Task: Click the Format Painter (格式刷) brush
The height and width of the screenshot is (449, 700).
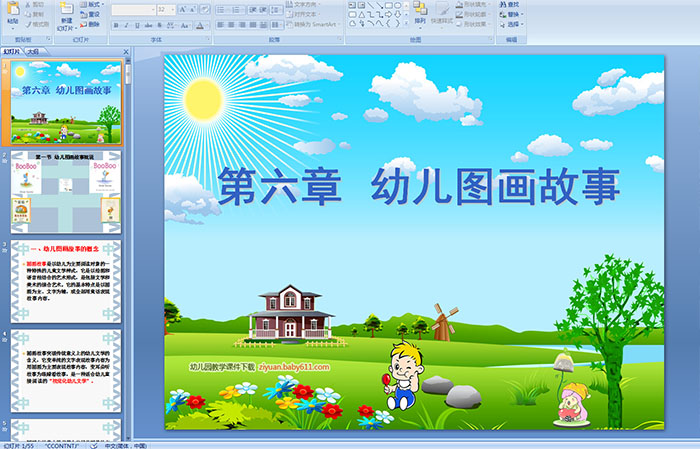Action: point(38,24)
